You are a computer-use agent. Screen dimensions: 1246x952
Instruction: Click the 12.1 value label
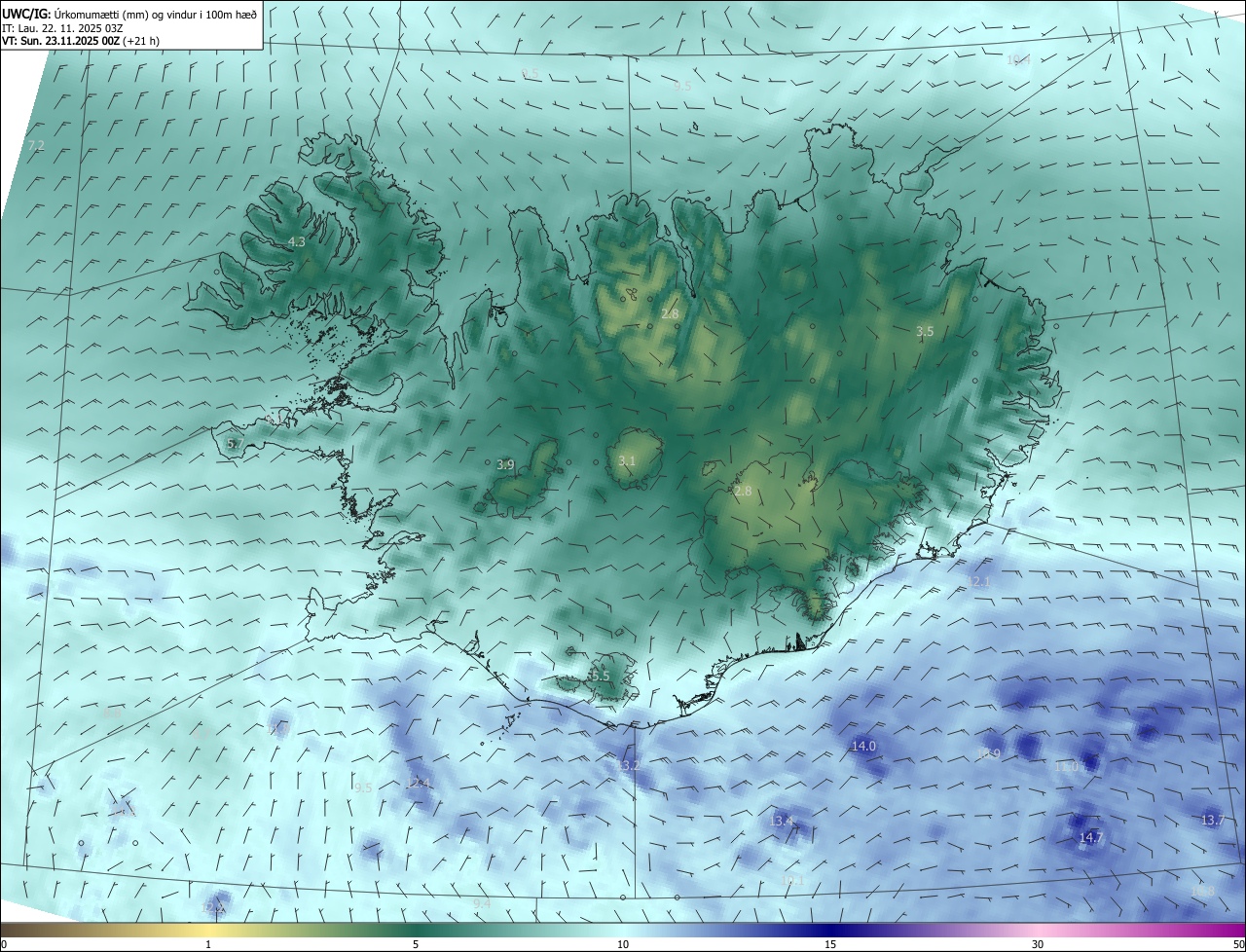coord(978,582)
